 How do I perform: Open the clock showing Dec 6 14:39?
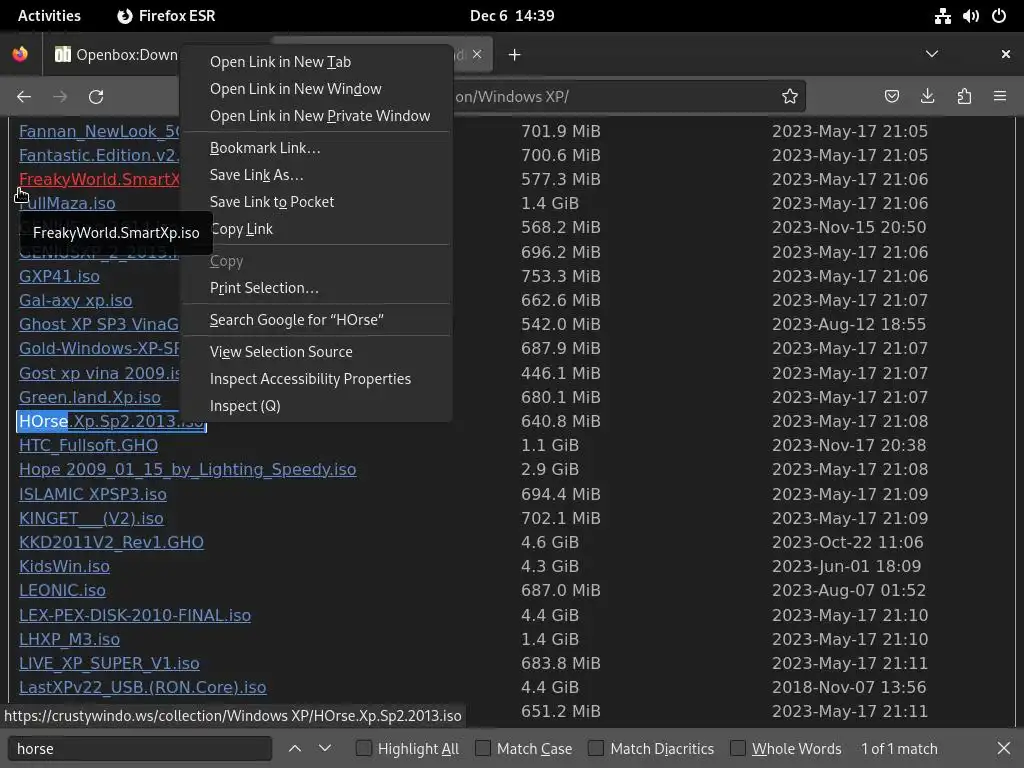point(512,16)
